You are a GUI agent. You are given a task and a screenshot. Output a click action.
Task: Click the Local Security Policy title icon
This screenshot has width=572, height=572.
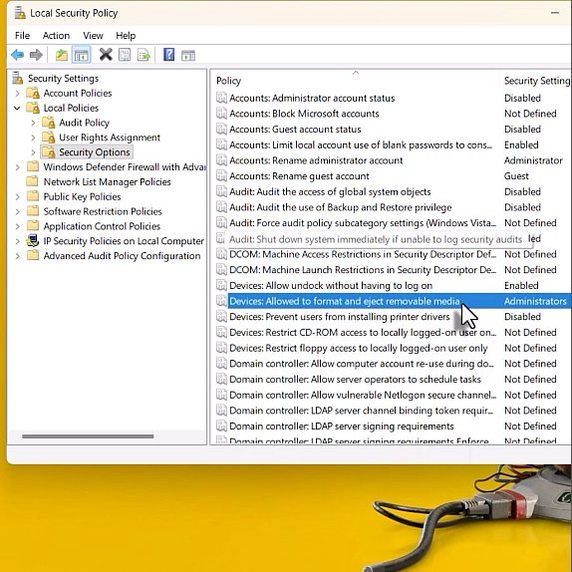(20, 13)
